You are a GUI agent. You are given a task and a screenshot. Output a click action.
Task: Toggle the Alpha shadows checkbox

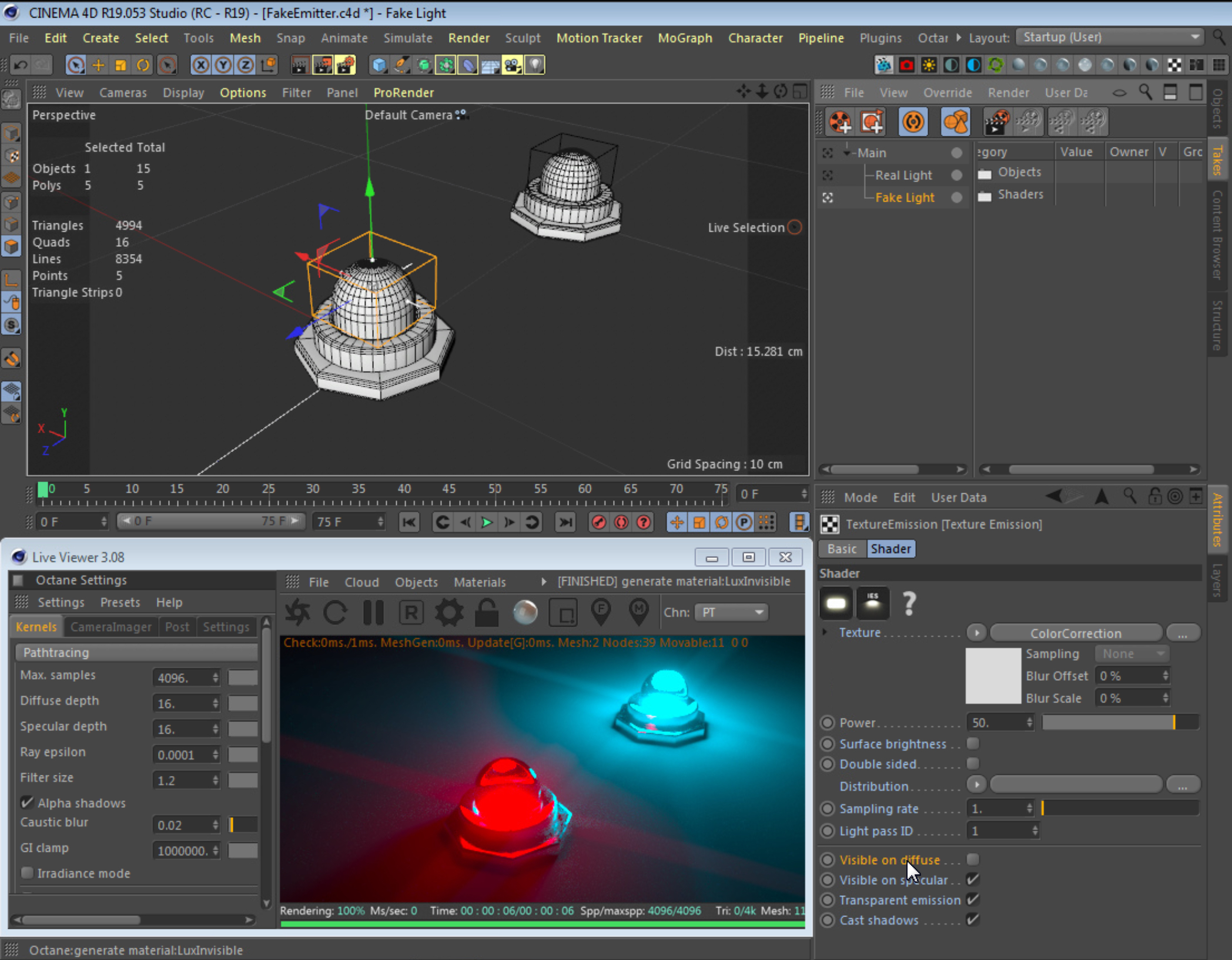(x=27, y=802)
